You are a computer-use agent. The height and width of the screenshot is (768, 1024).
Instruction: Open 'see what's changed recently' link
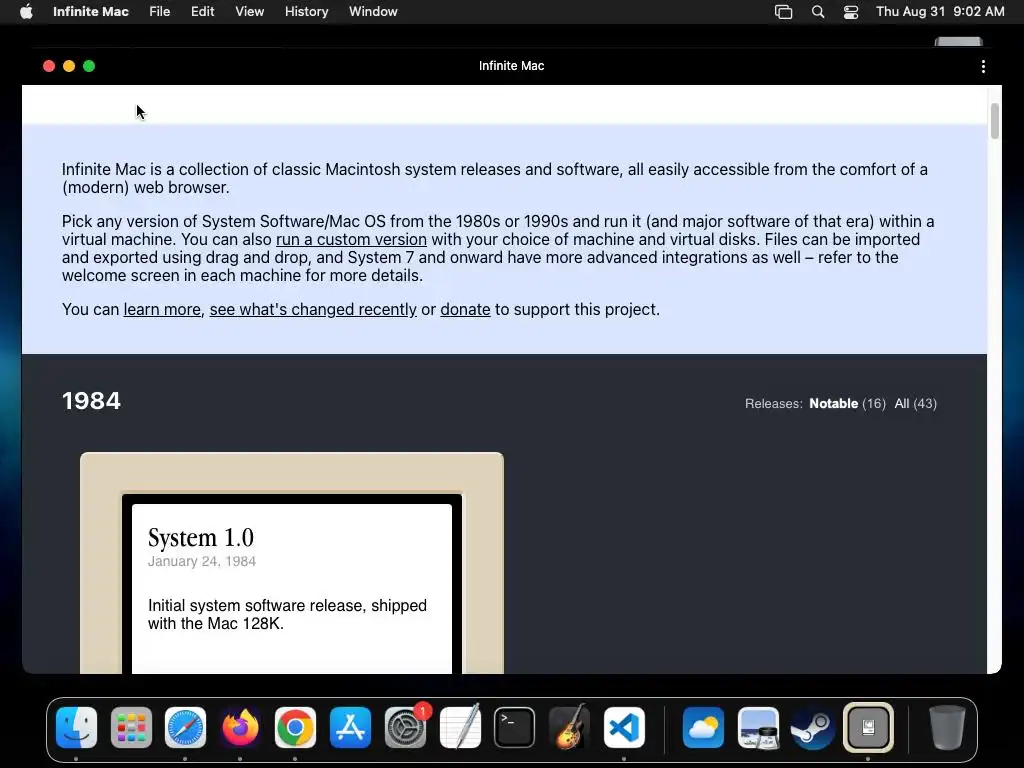313,310
